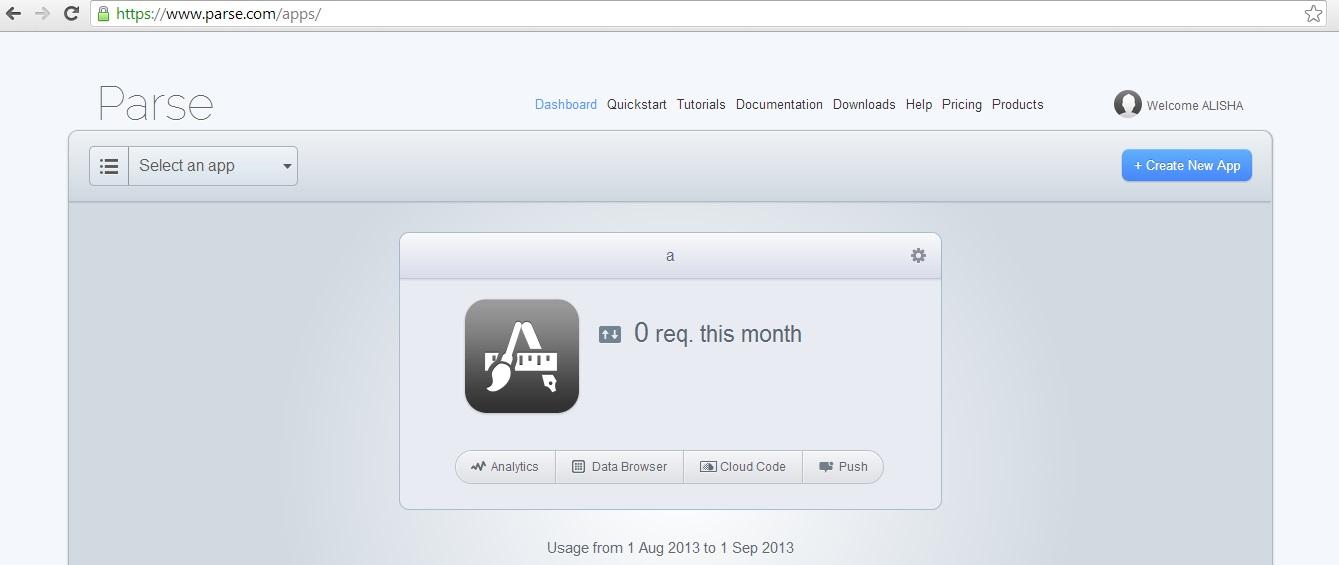Open the Select an app dropdown
This screenshot has width=1339, height=565.
point(213,166)
